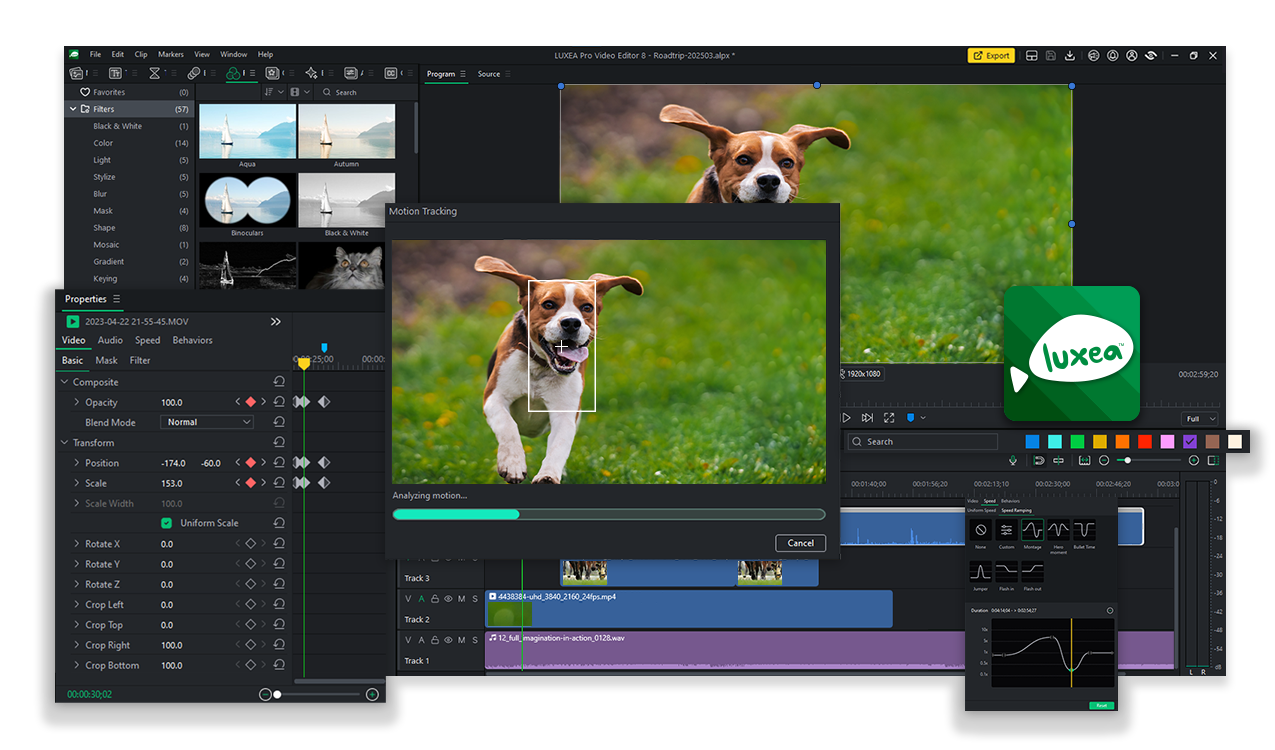The width and height of the screenshot is (1275, 750).
Task: Select the Montage speed ramp preset
Action: click(x=1032, y=530)
